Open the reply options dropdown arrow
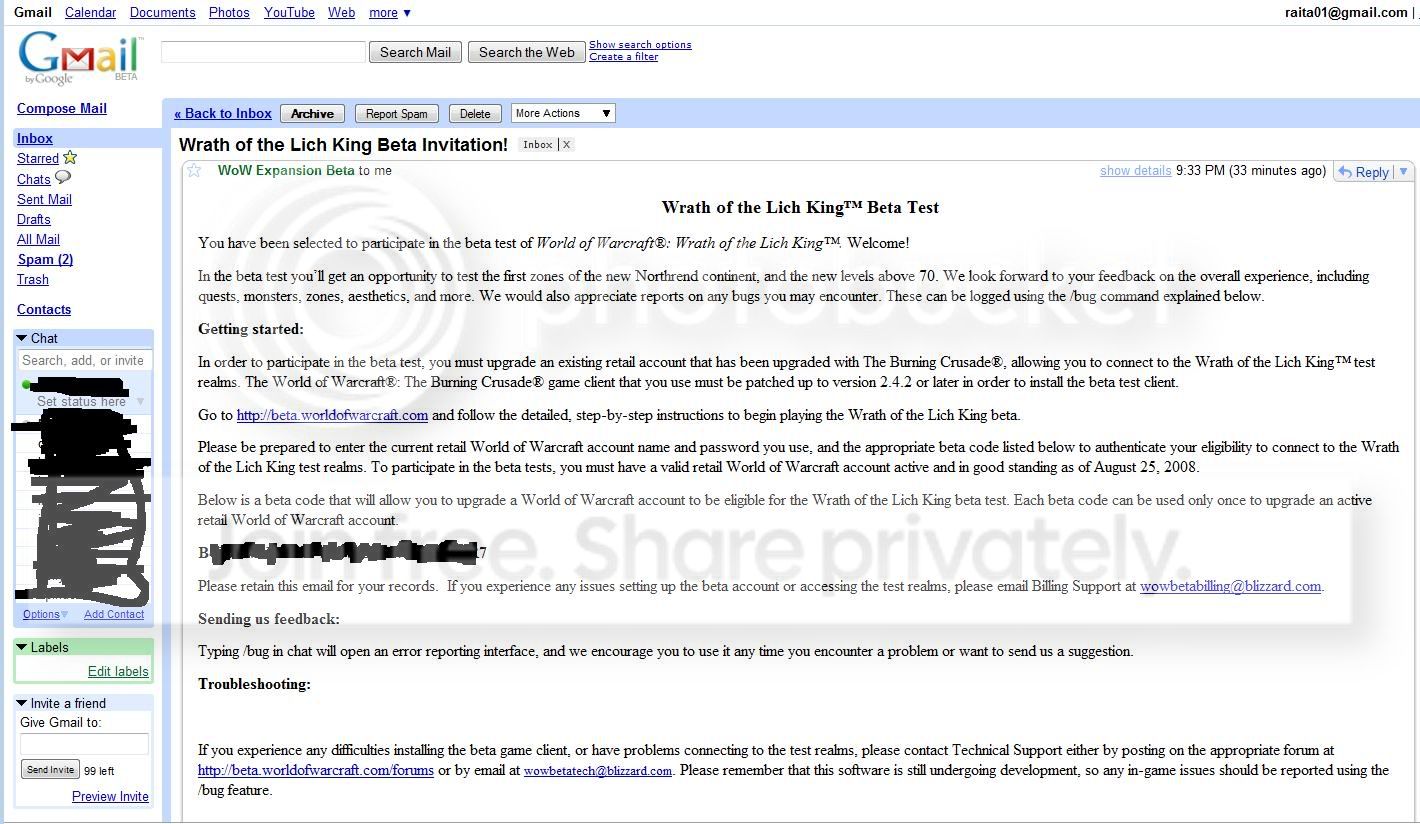 point(1403,172)
